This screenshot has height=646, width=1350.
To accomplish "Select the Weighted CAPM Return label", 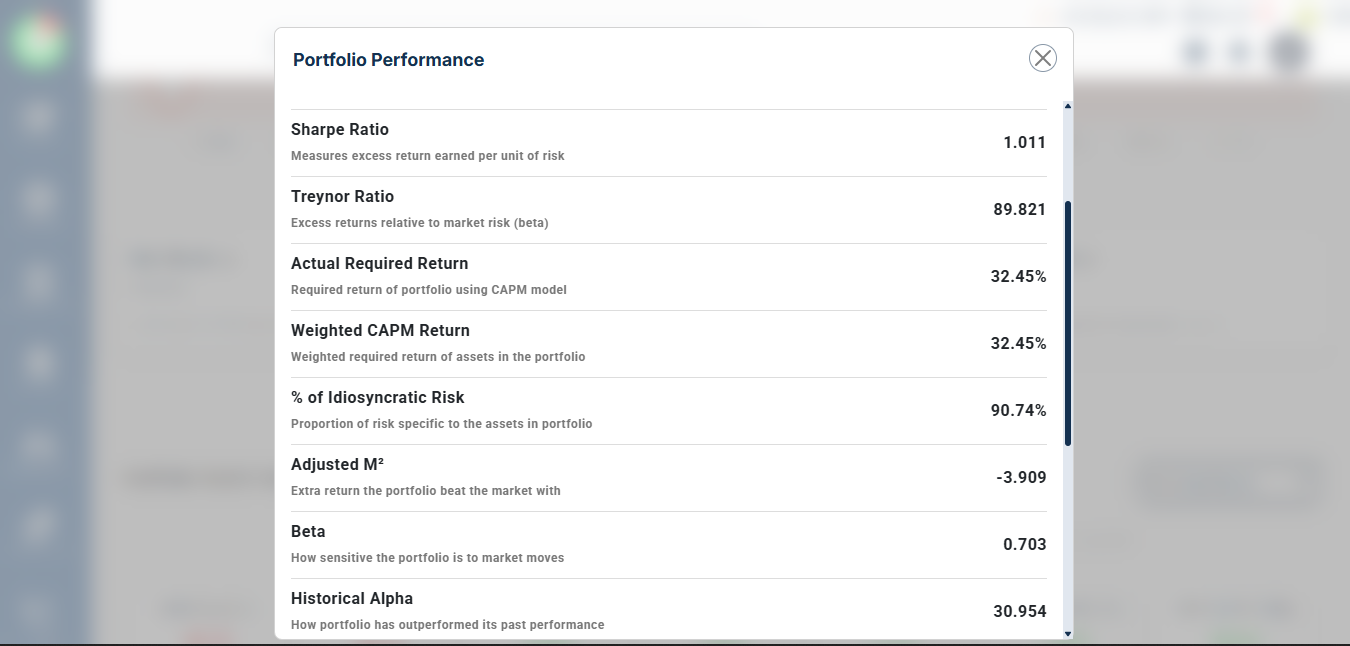I will click(x=380, y=331).
